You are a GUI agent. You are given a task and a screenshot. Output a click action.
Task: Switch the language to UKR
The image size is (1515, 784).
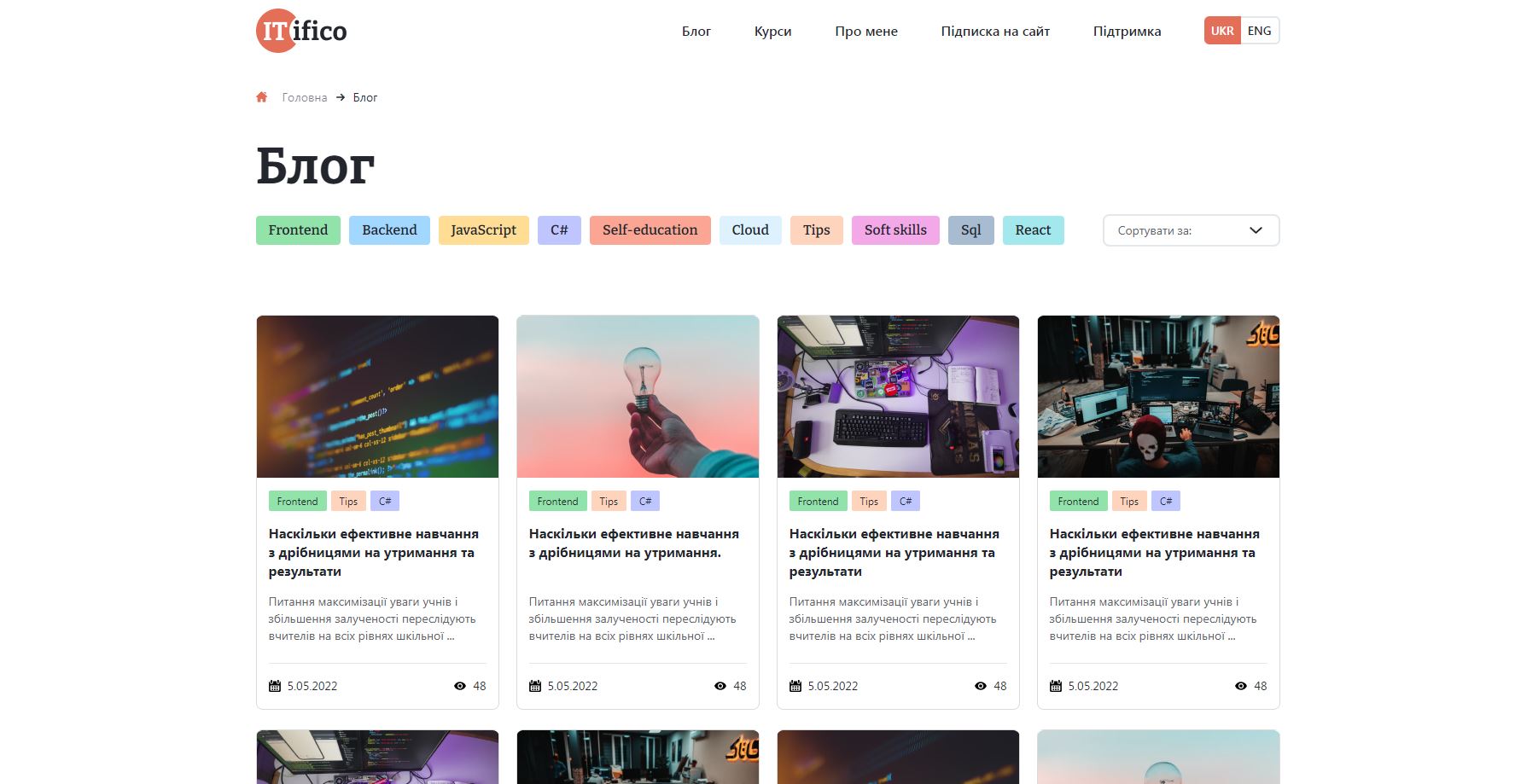pos(1222,31)
